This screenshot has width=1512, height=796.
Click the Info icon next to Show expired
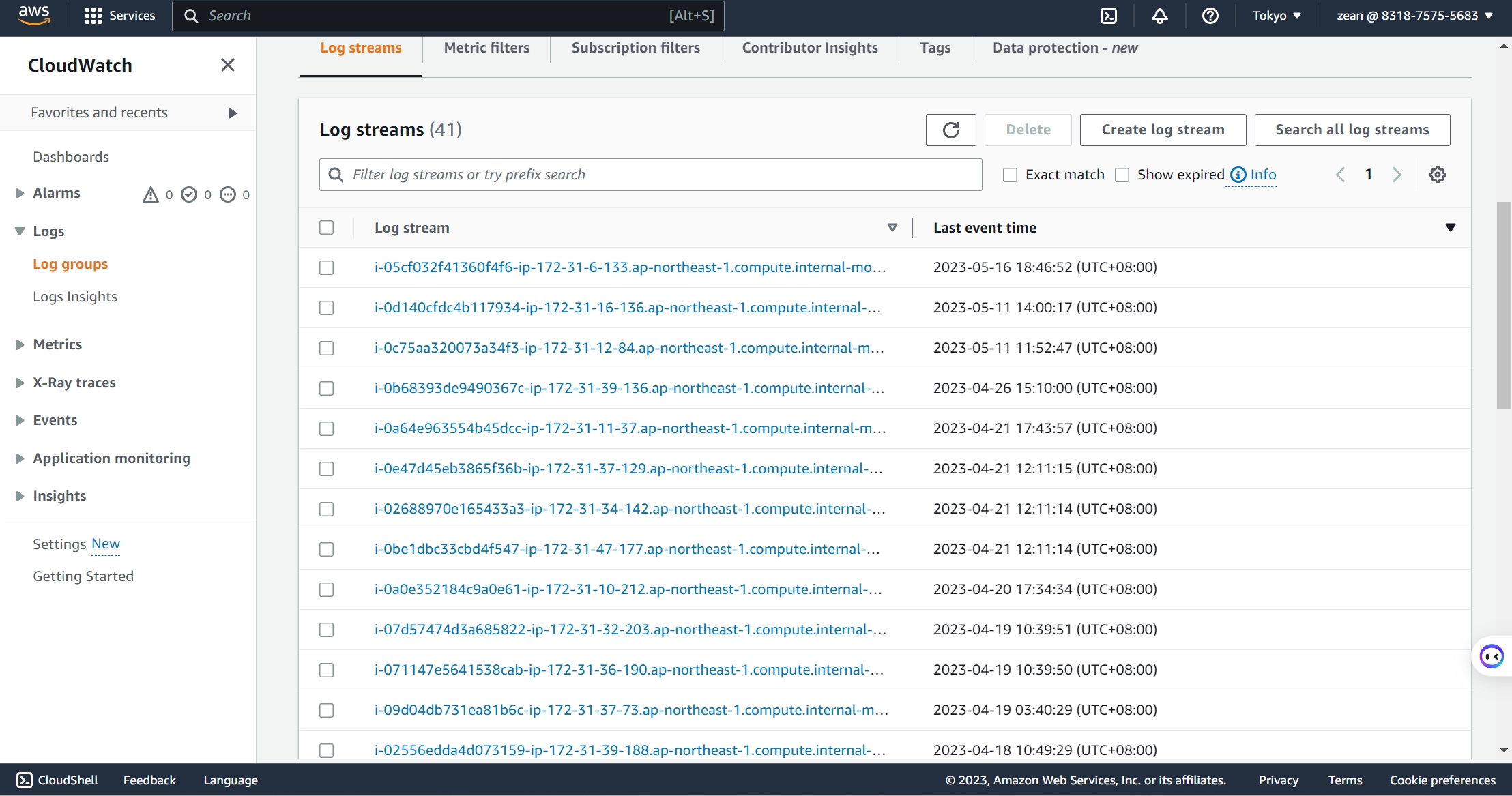[1238, 175]
